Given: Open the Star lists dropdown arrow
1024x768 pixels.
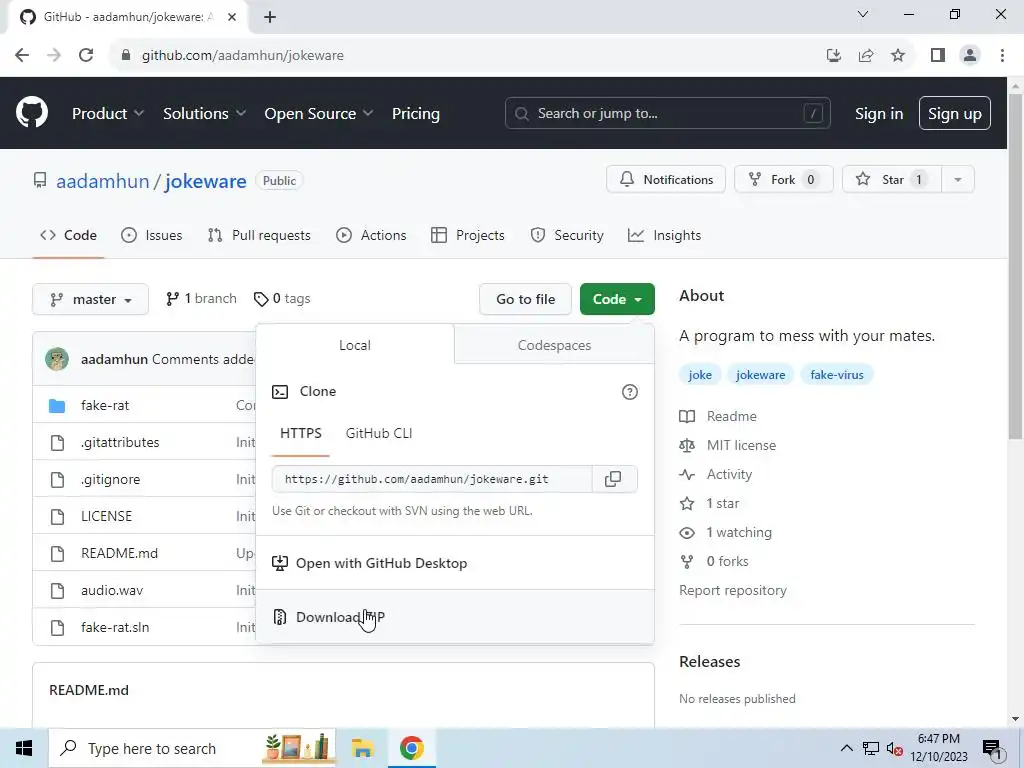Looking at the screenshot, I should (958, 180).
